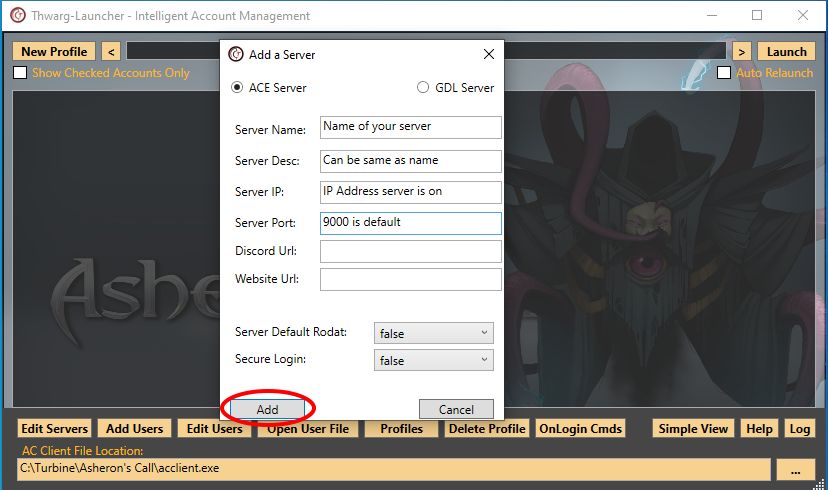Click the Launch button
Image resolution: width=828 pixels, height=490 pixels.
[786, 51]
